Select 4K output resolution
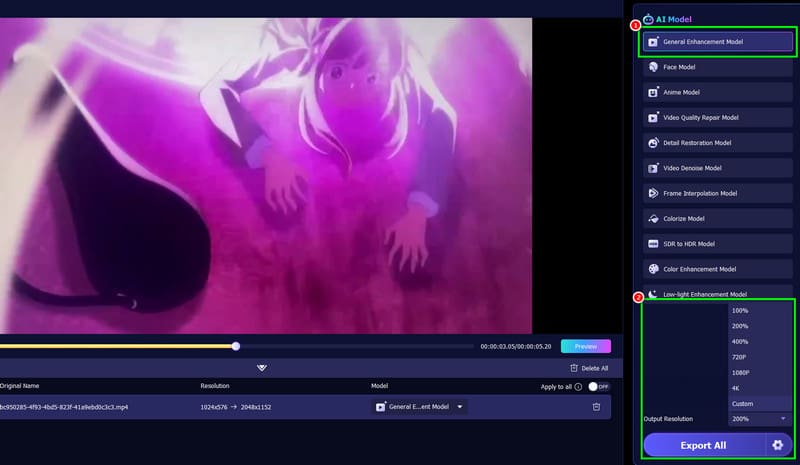 pos(760,388)
